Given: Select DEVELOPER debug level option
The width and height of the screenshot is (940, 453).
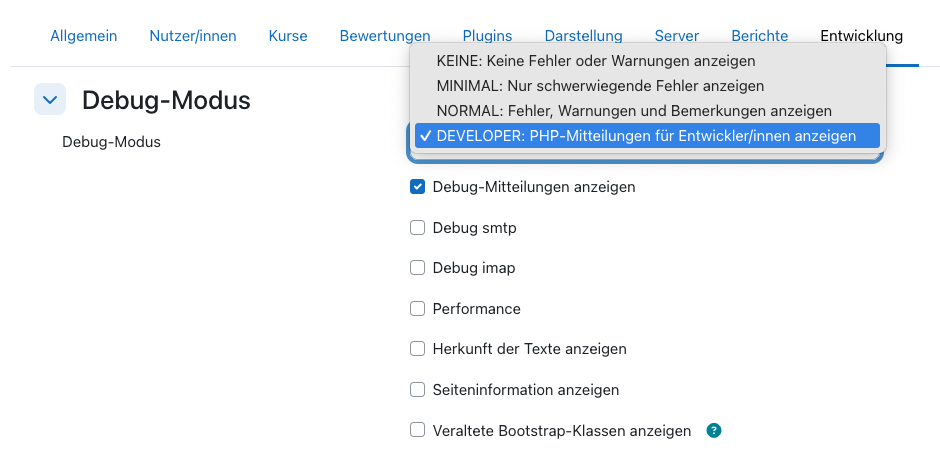Looking at the screenshot, I should (646, 136).
